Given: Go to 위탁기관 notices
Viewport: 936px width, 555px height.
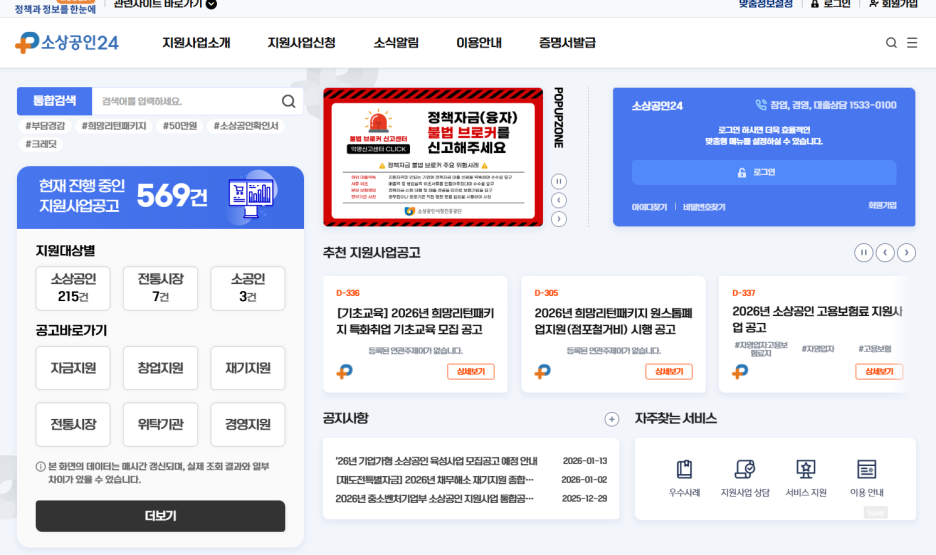Looking at the screenshot, I should pos(160,425).
